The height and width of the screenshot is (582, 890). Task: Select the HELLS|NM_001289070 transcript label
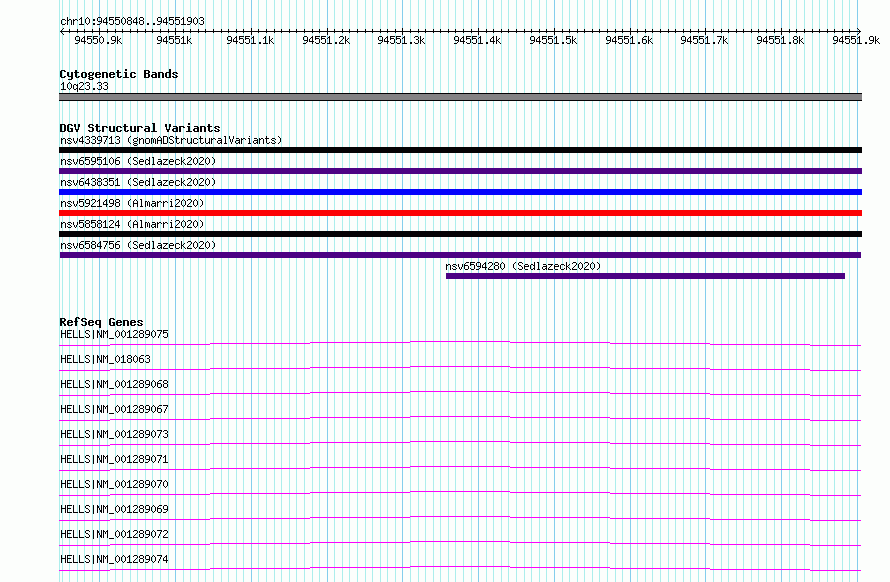click(114, 484)
